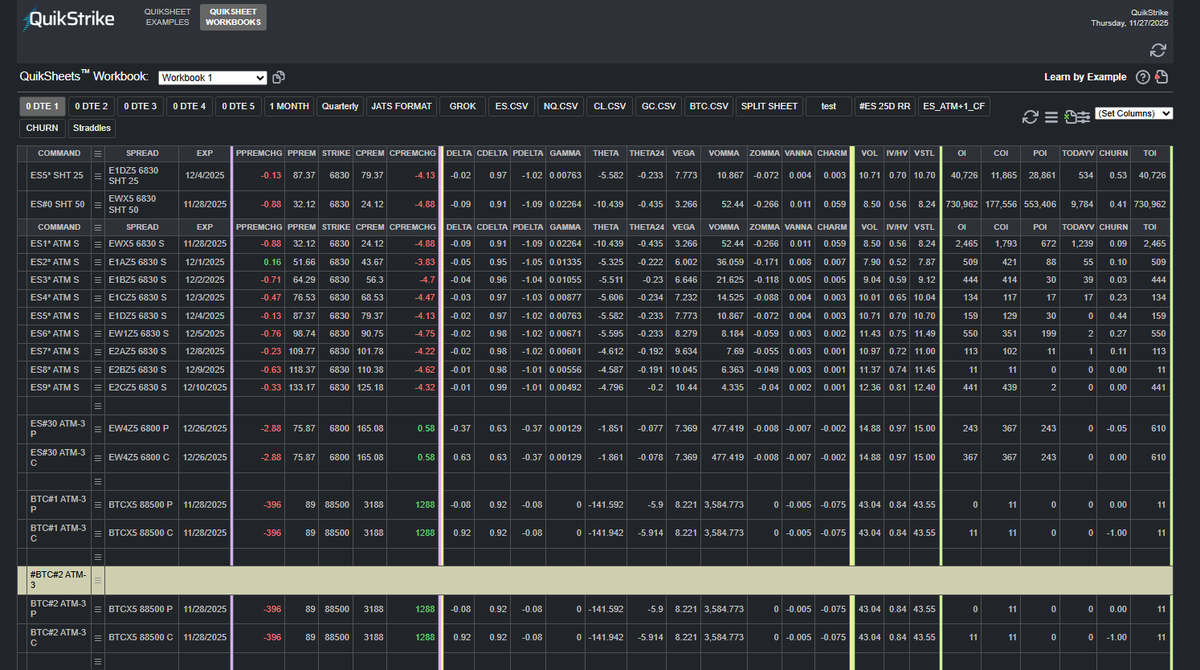Open row menu icon for ES2* ATM S
The width and height of the screenshot is (1200, 670).
pyautogui.click(x=98, y=261)
